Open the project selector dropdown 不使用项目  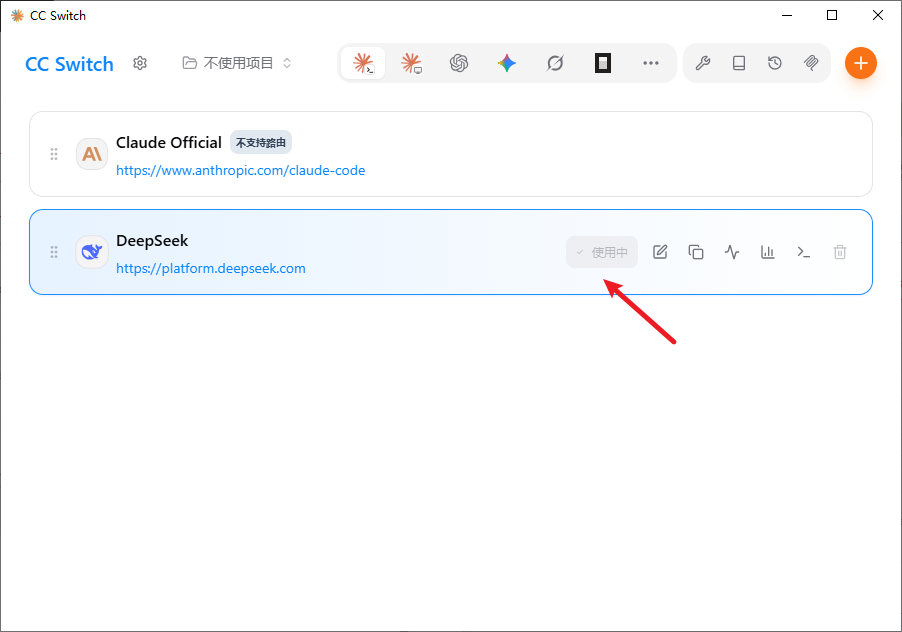coord(237,63)
